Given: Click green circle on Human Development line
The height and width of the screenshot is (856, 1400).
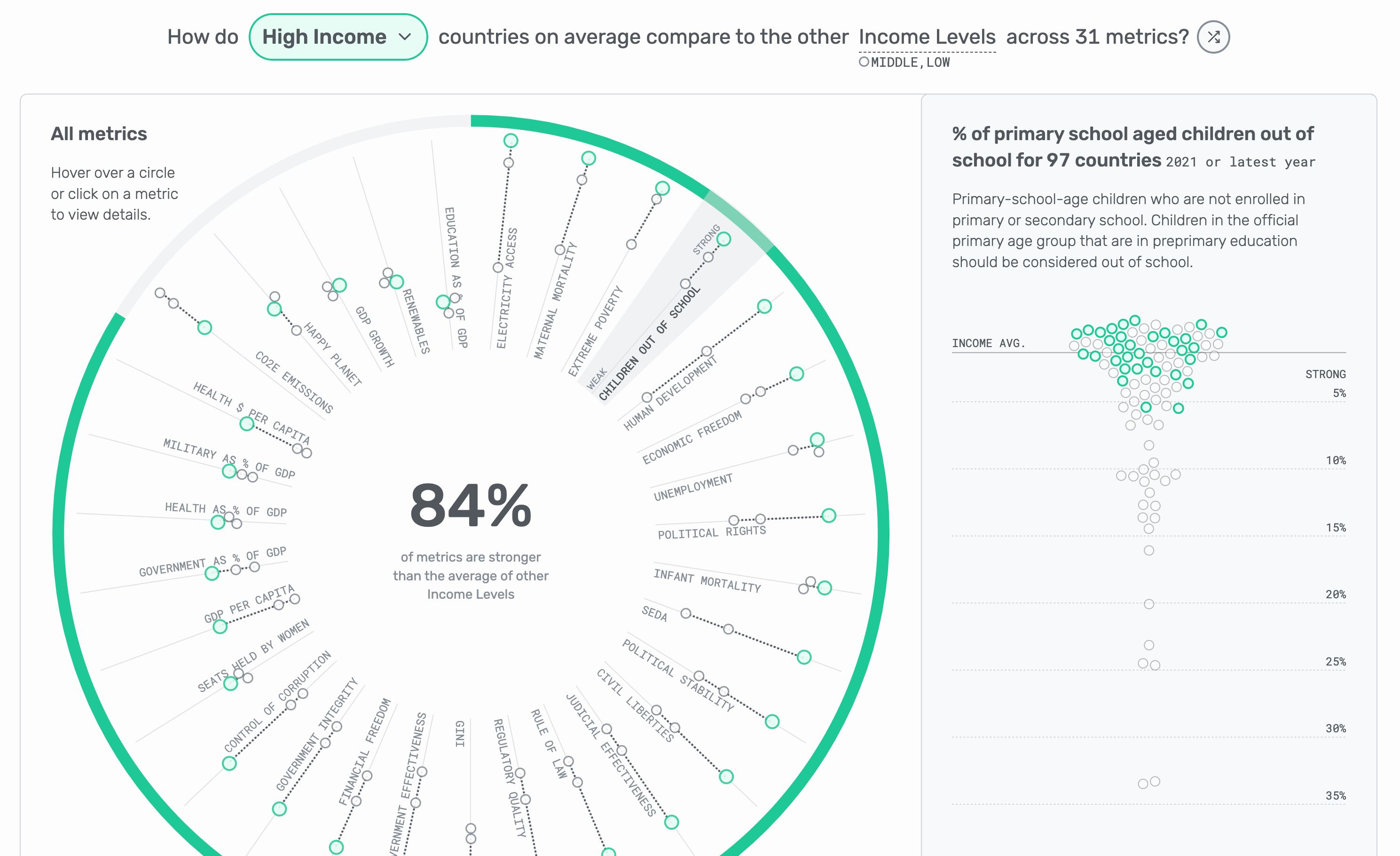Looking at the screenshot, I should [x=764, y=306].
